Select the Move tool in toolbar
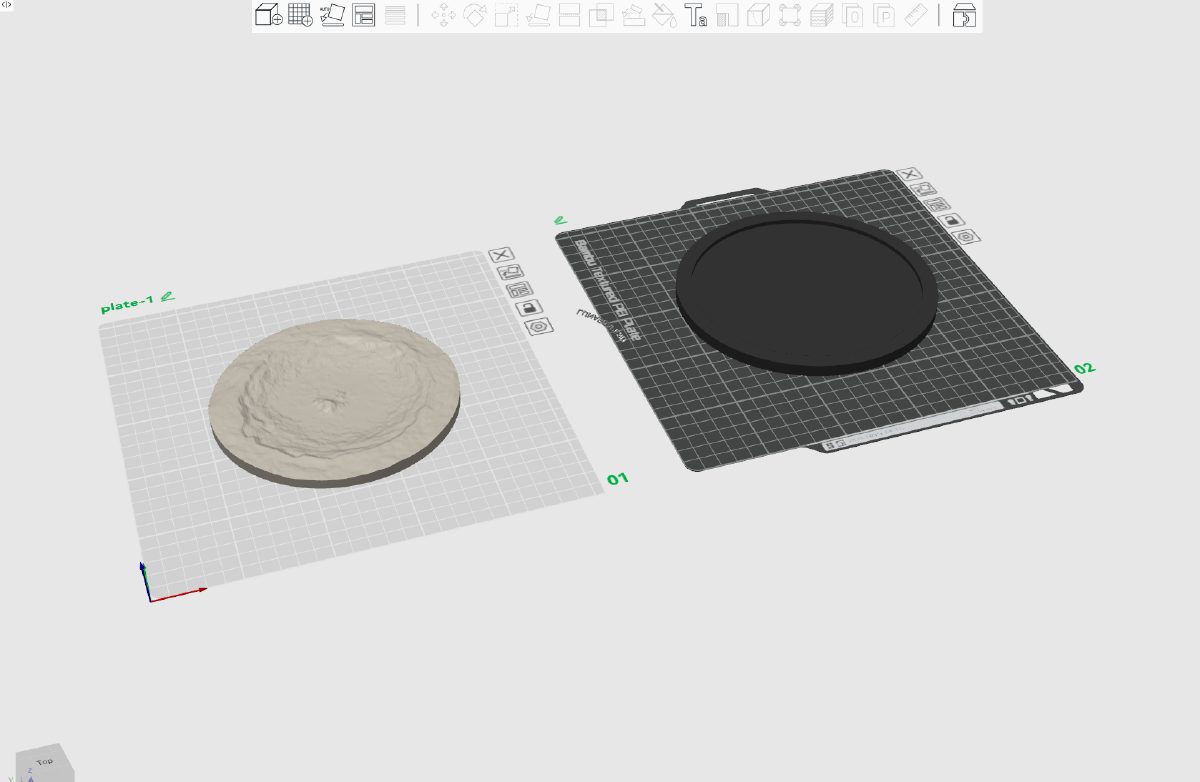This screenshot has height=782, width=1200. pyautogui.click(x=443, y=15)
